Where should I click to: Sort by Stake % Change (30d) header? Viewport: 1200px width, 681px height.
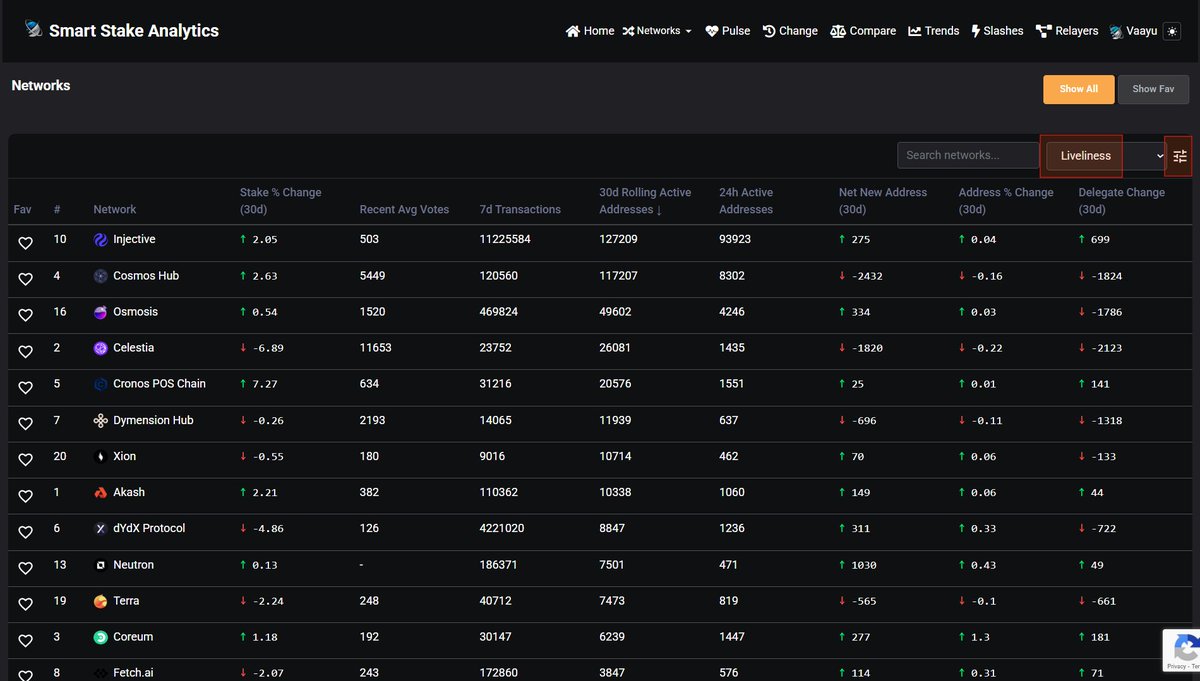coord(280,200)
